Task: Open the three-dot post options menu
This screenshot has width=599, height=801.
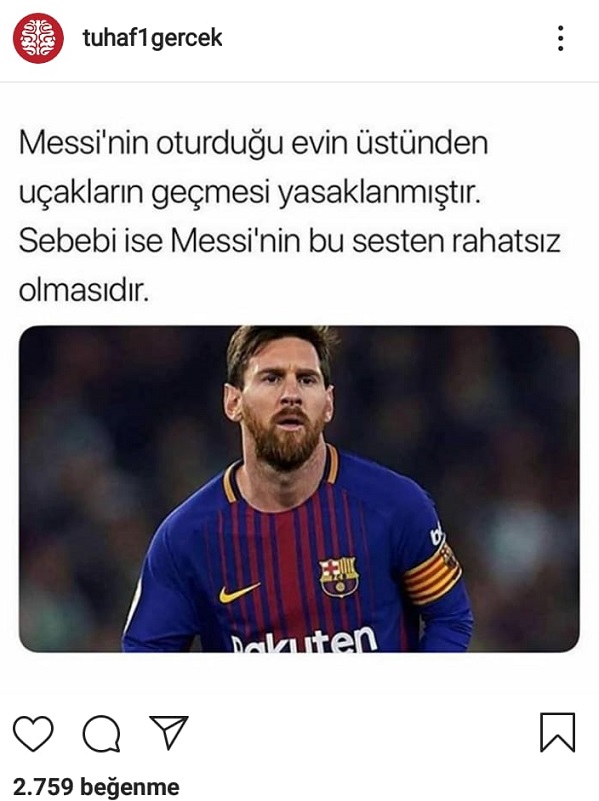Action: [561, 38]
